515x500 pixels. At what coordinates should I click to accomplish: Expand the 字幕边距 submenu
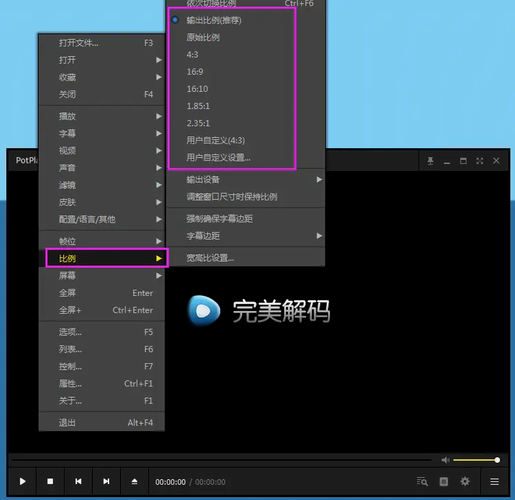246,236
